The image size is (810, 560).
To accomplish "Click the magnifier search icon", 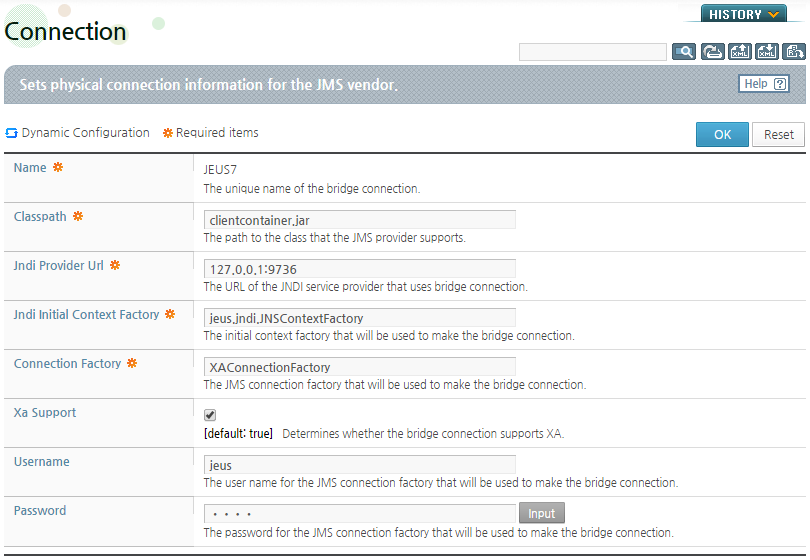I will click(x=683, y=52).
